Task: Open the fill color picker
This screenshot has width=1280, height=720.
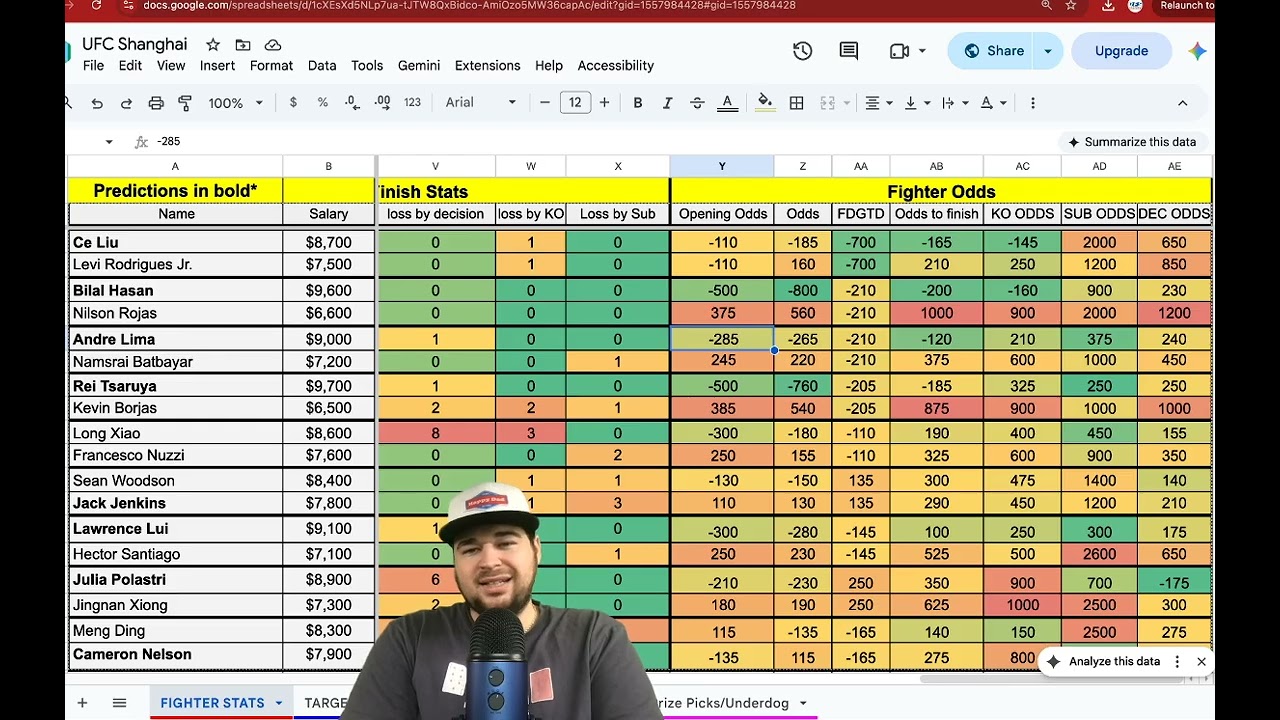Action: coord(765,102)
